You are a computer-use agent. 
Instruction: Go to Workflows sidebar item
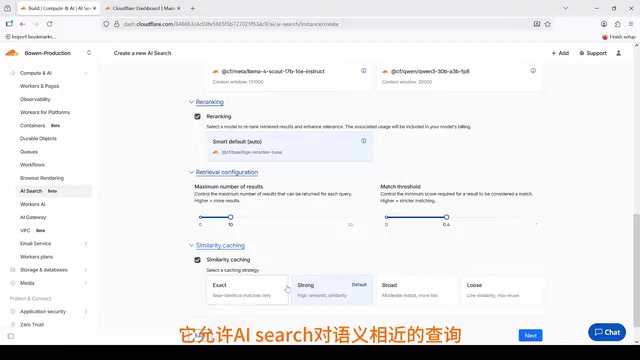pyautogui.click(x=32, y=165)
